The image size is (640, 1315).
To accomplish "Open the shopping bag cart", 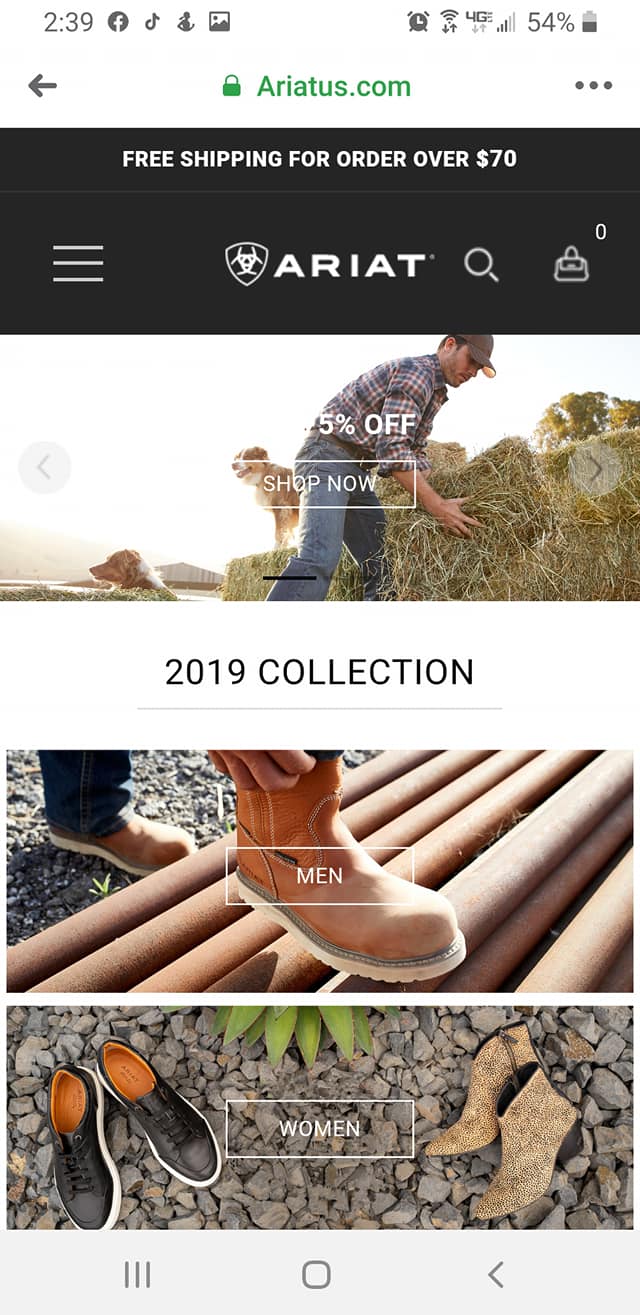I will coord(571,264).
